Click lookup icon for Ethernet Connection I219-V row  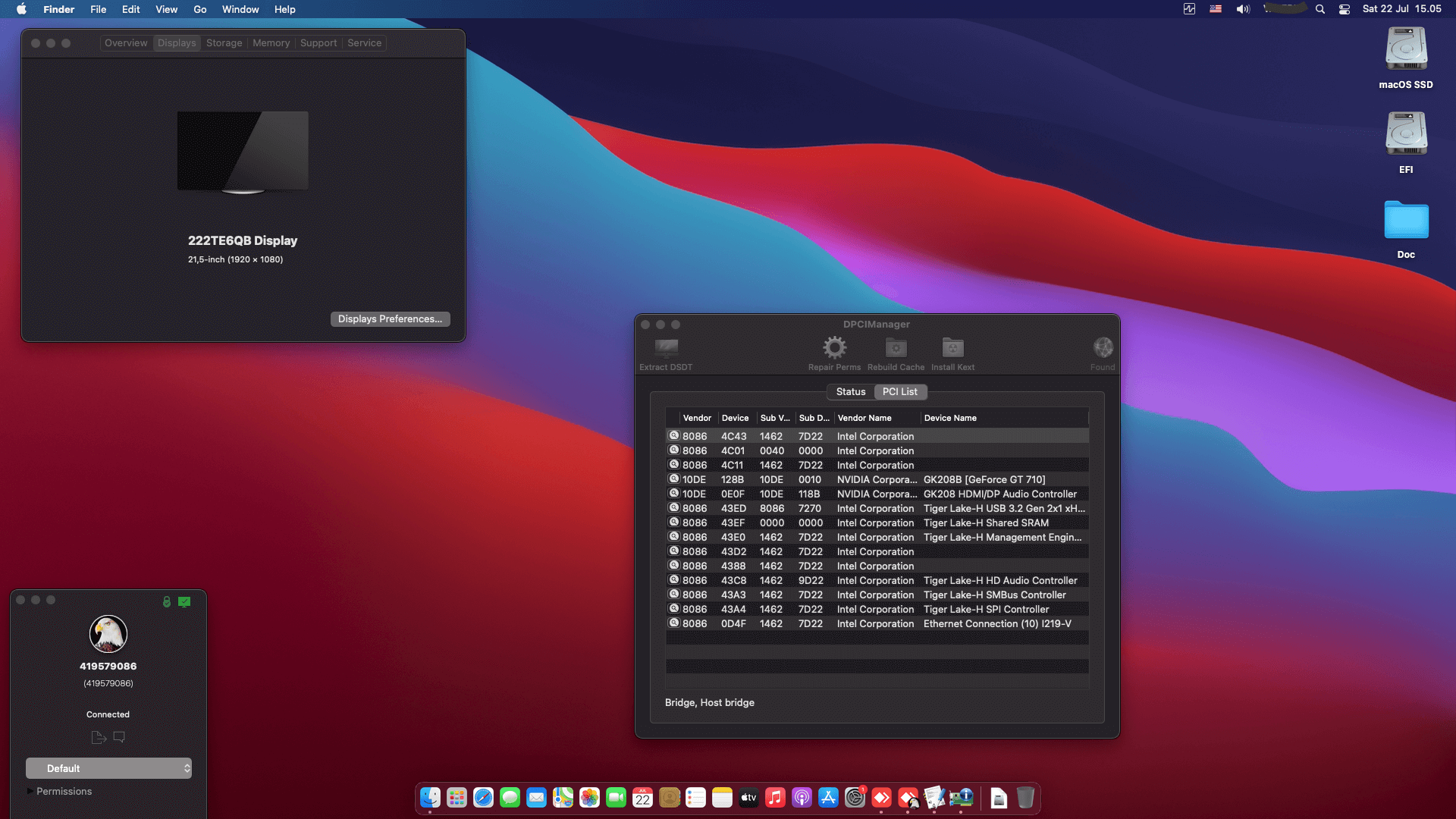(673, 623)
